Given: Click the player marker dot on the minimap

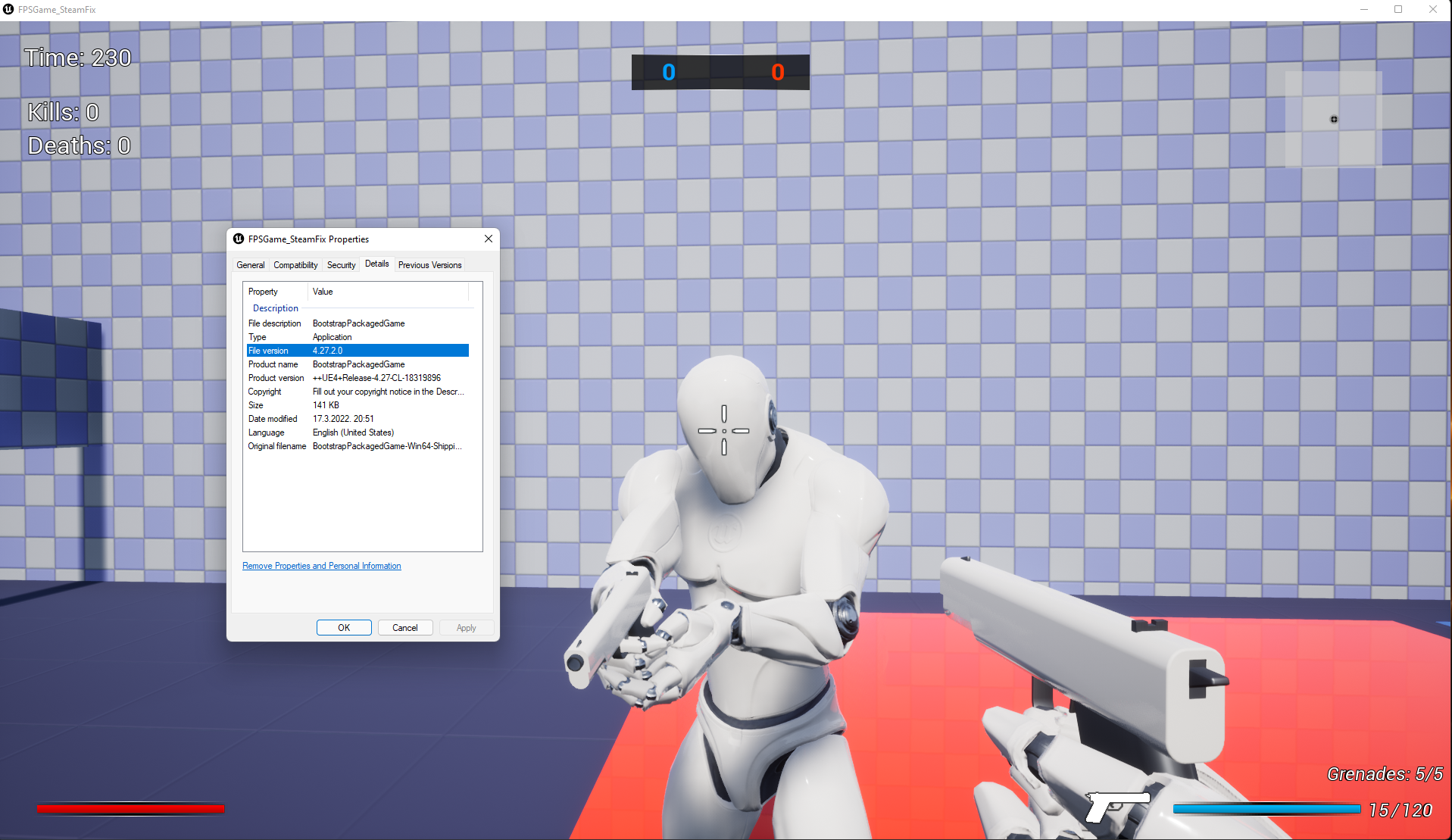Looking at the screenshot, I should click(1334, 120).
